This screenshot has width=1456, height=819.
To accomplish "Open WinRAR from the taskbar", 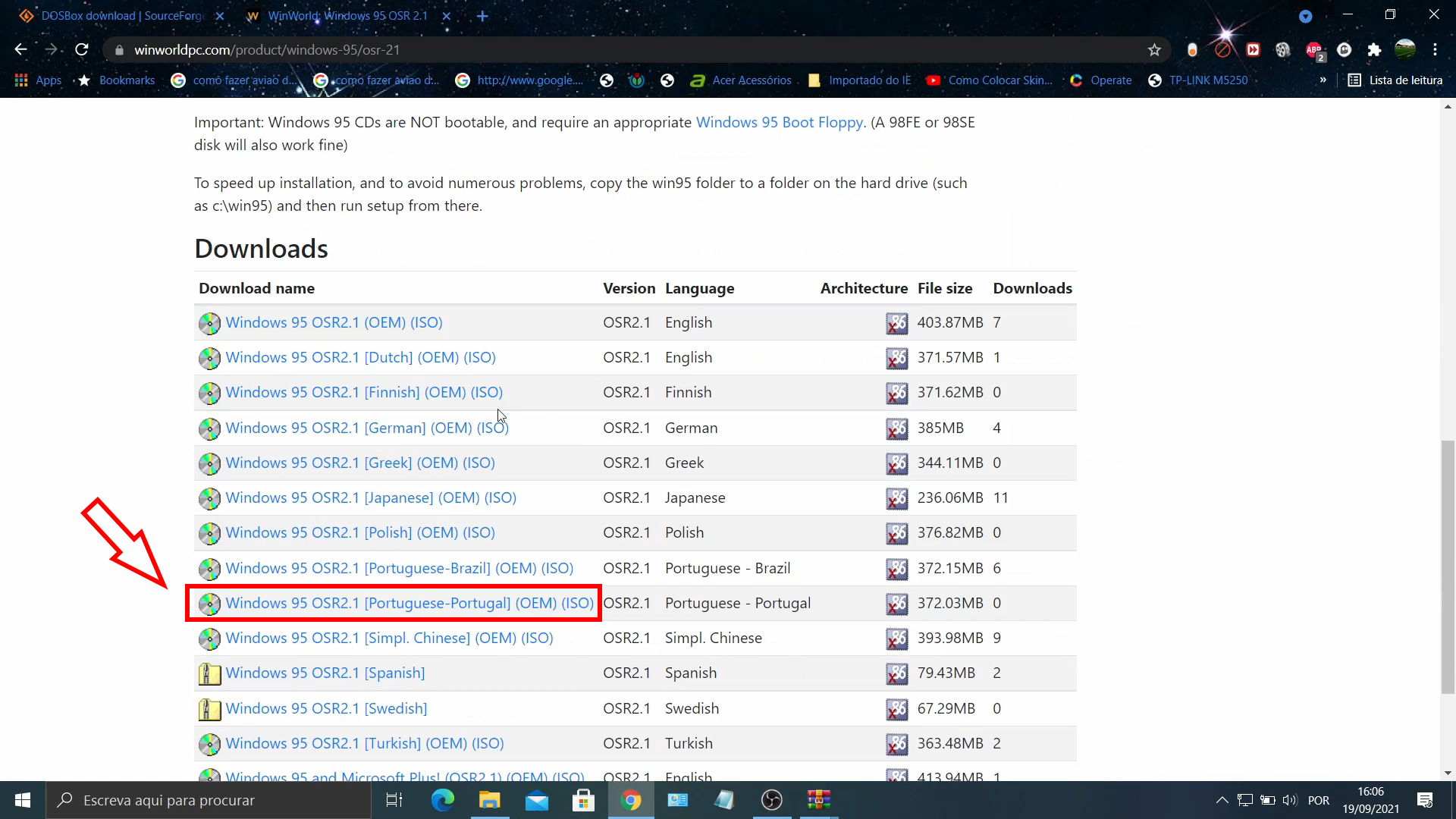I will point(819,800).
